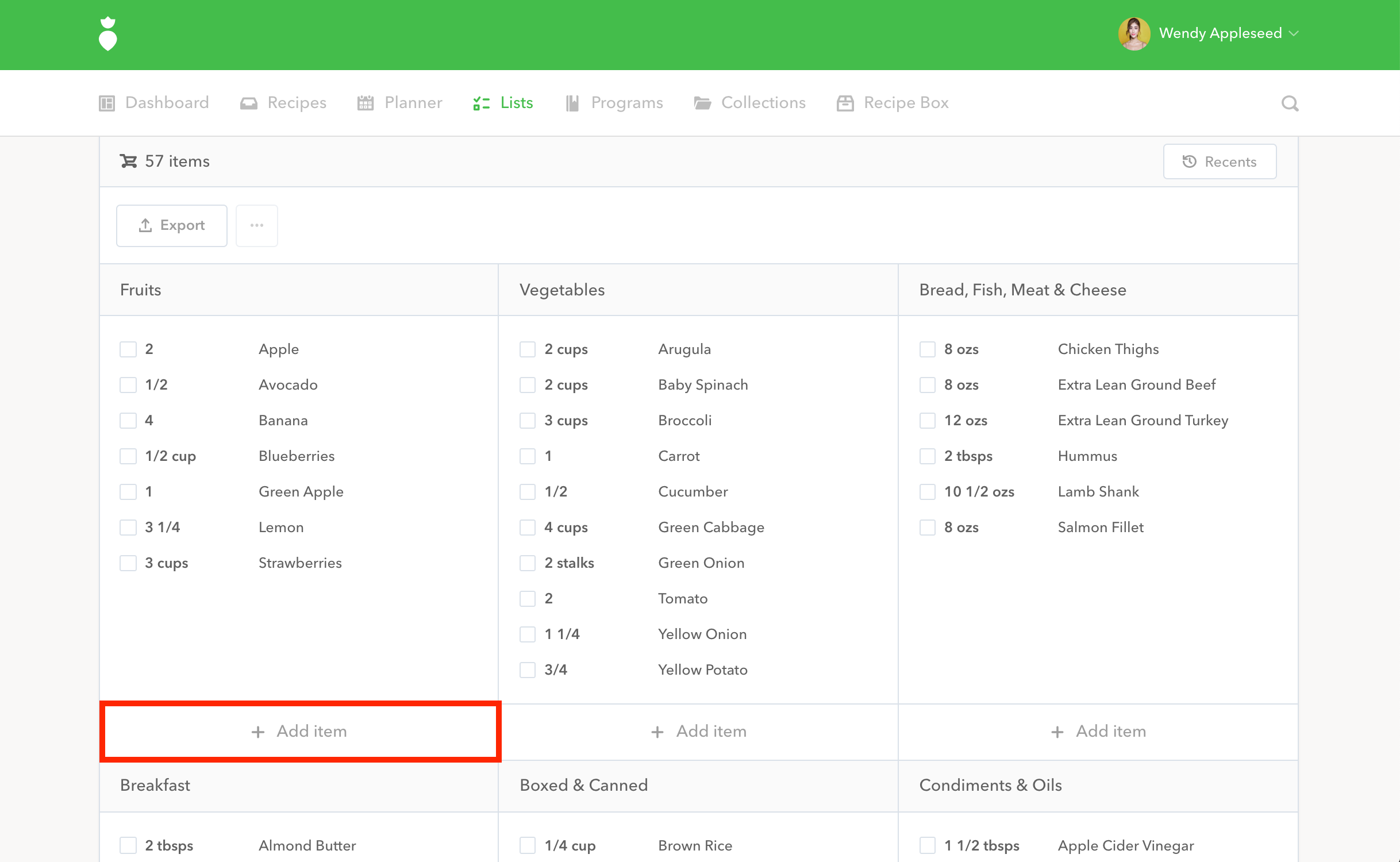Click the Programs book icon
1400x862 pixels.
coord(572,103)
